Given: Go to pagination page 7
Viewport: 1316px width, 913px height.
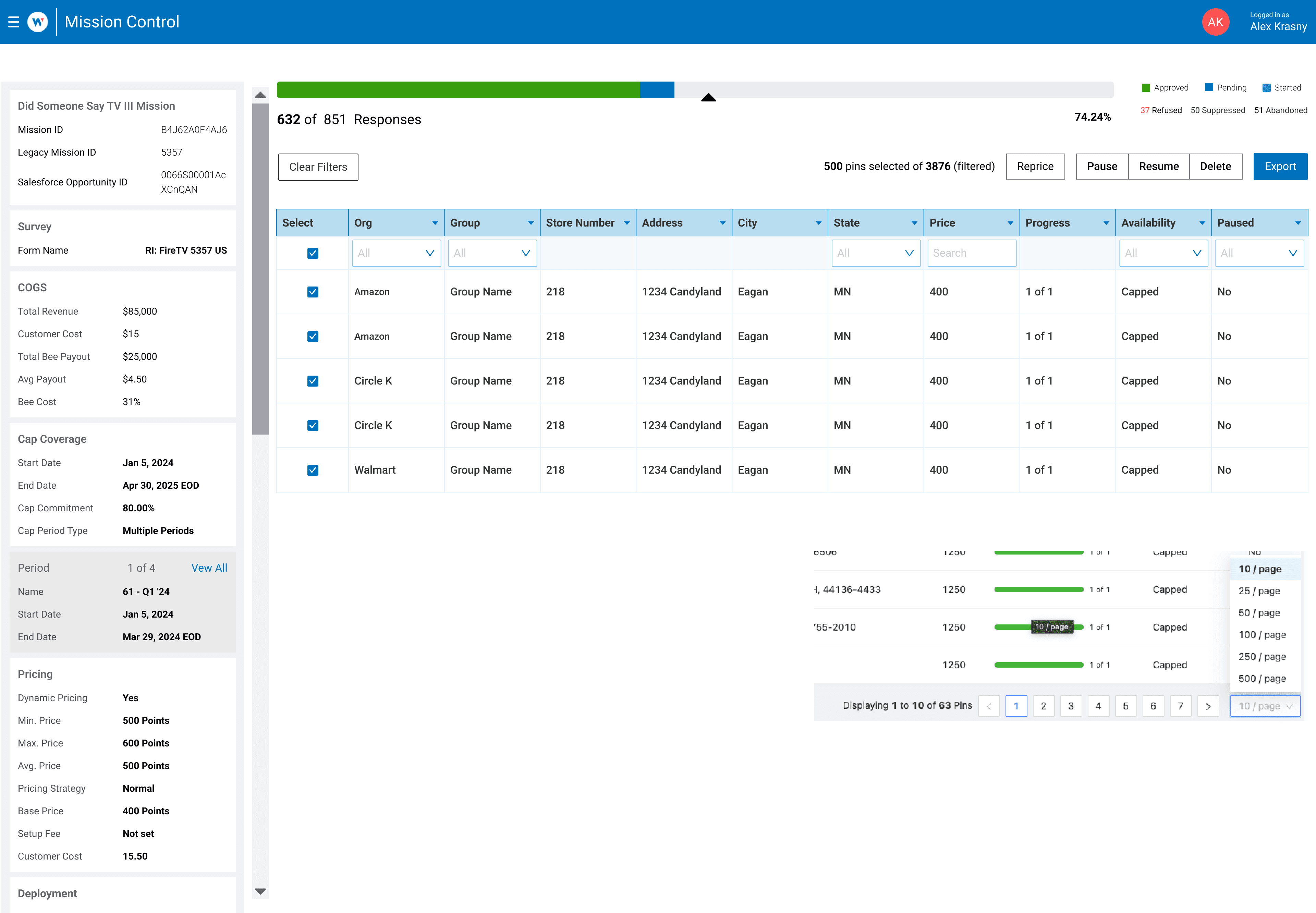Looking at the screenshot, I should 1180,706.
